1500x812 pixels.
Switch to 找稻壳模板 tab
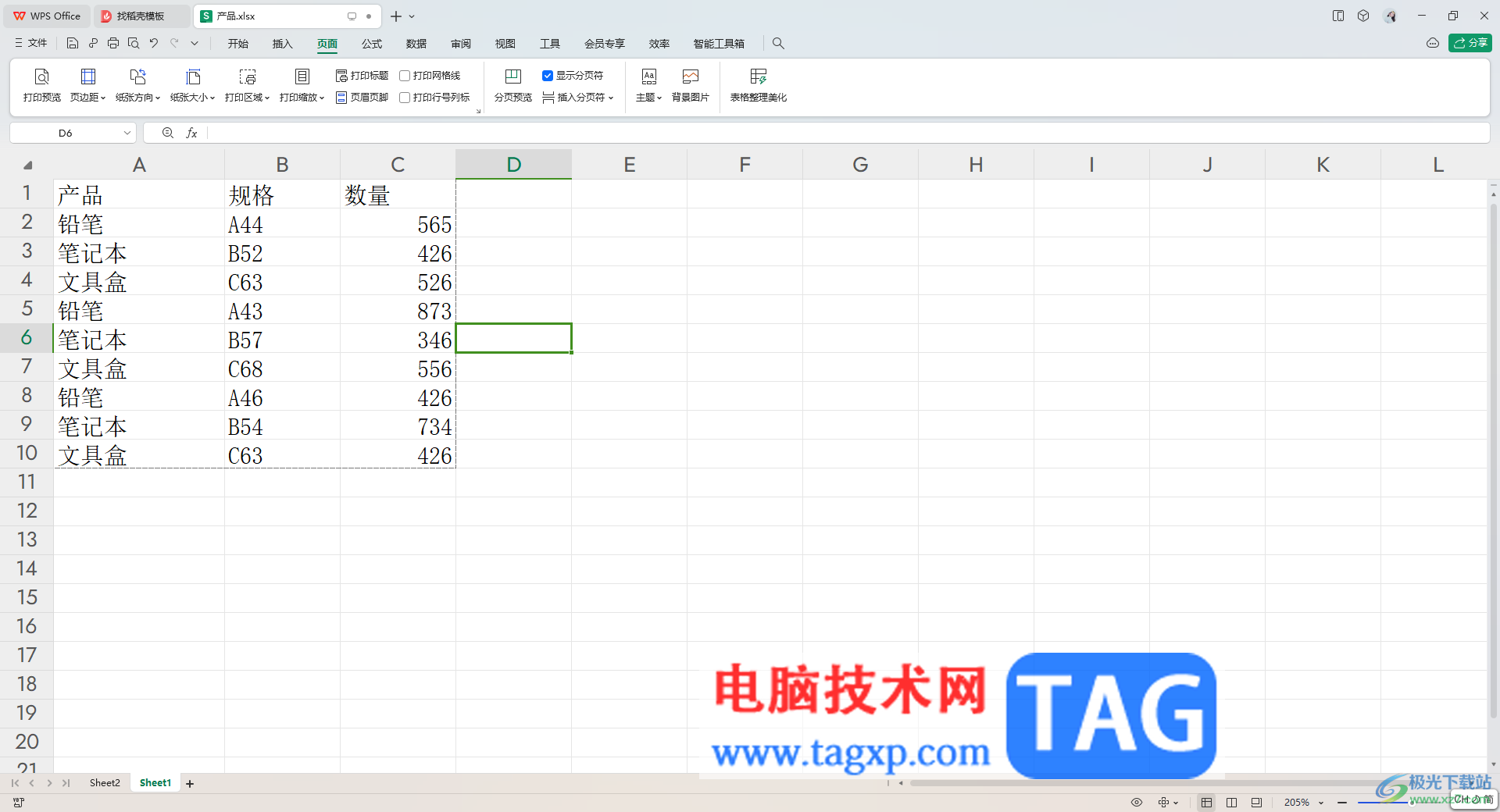pos(140,16)
